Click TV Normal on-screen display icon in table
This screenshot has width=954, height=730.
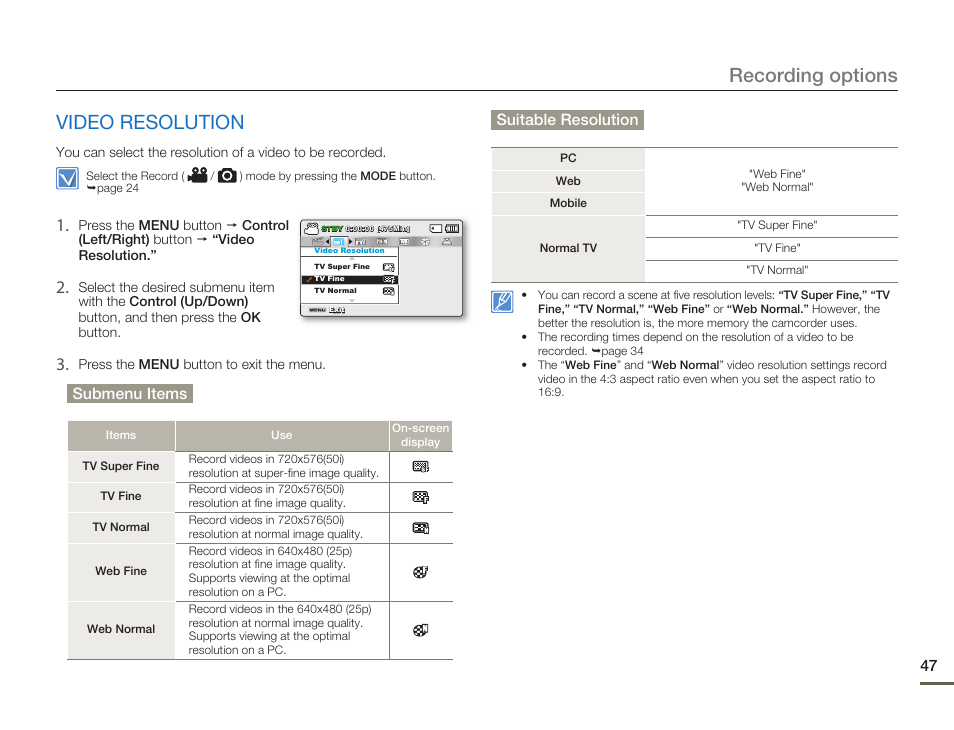click(420, 527)
